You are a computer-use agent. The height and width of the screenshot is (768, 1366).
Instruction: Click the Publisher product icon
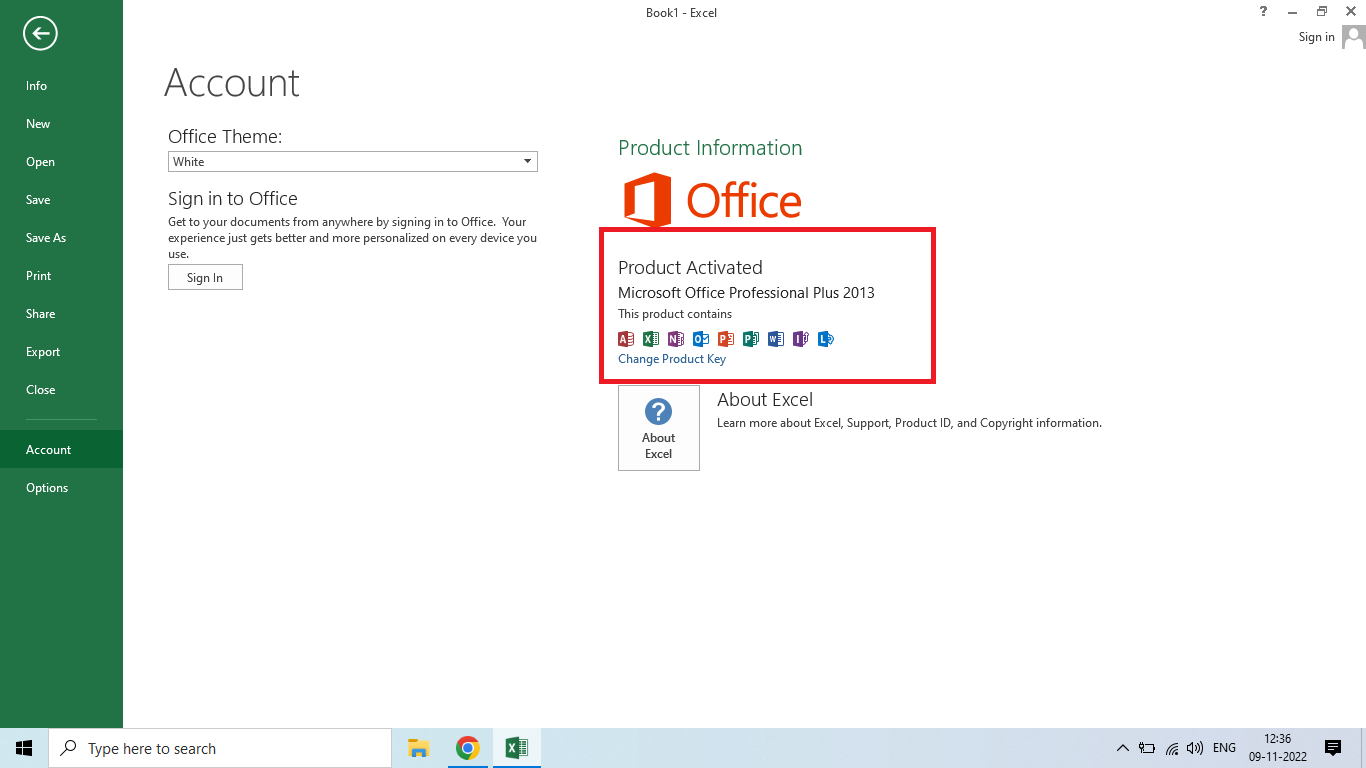click(x=751, y=339)
